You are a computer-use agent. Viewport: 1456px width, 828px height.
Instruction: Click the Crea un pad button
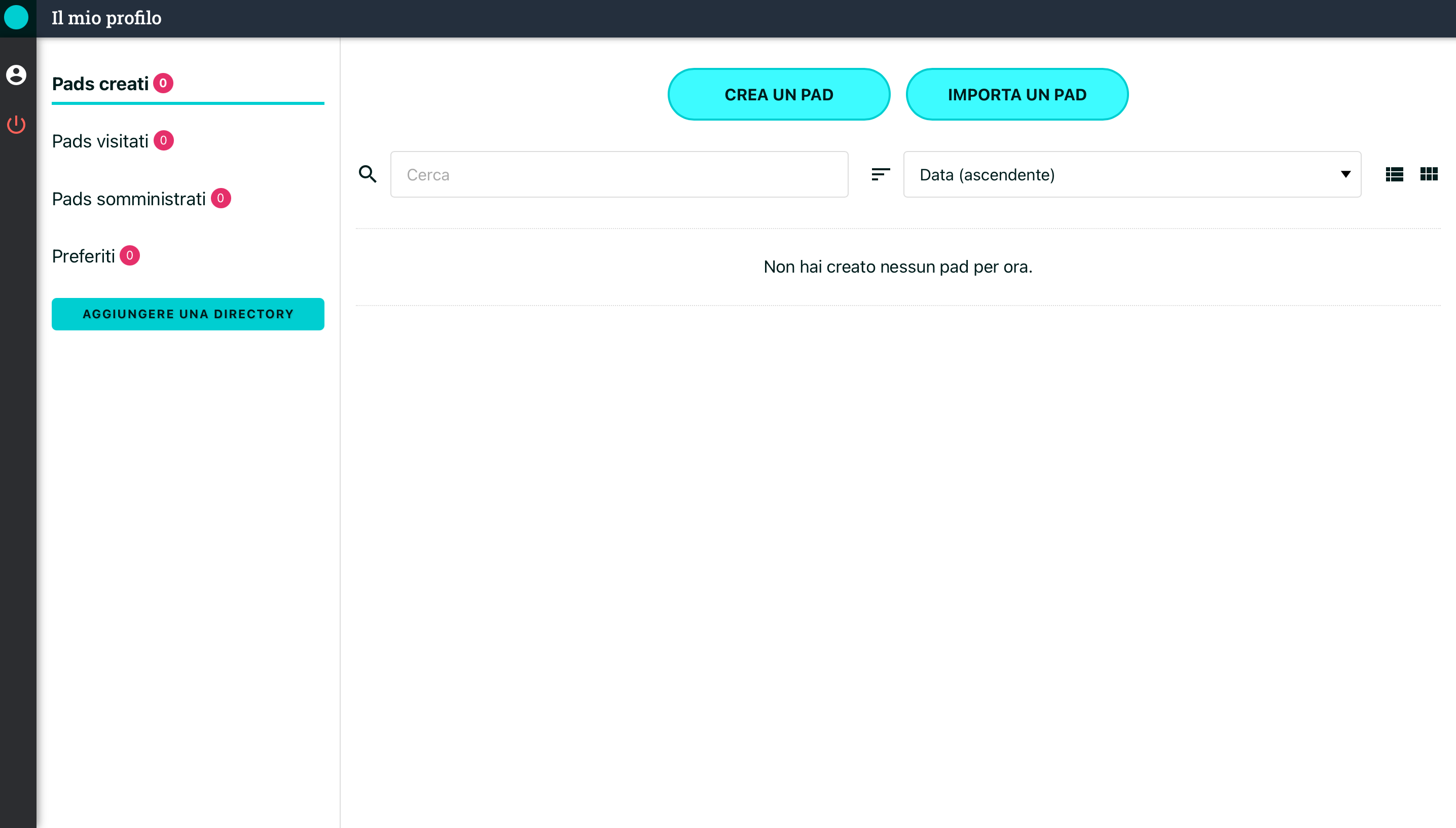coord(779,94)
